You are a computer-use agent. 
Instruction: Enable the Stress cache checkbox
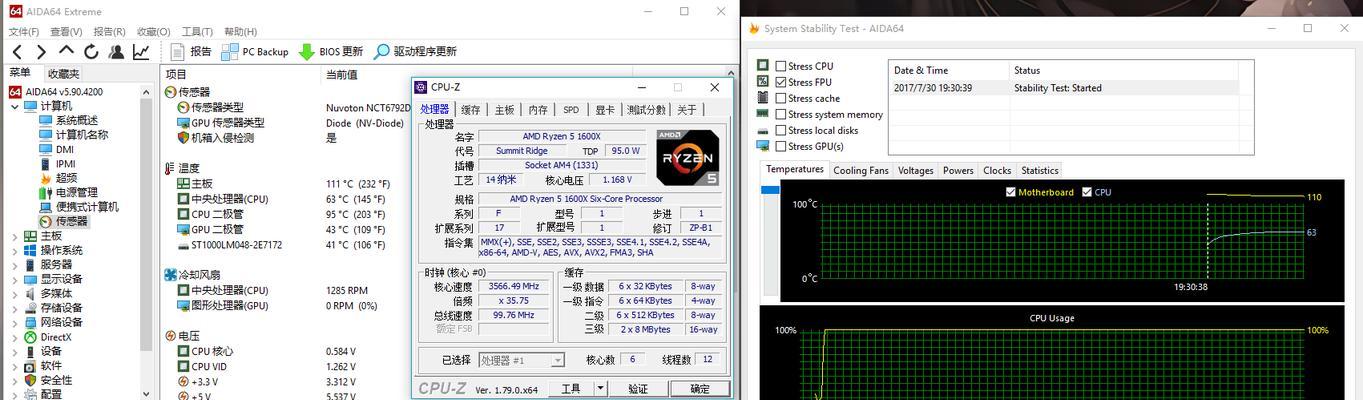tap(781, 98)
